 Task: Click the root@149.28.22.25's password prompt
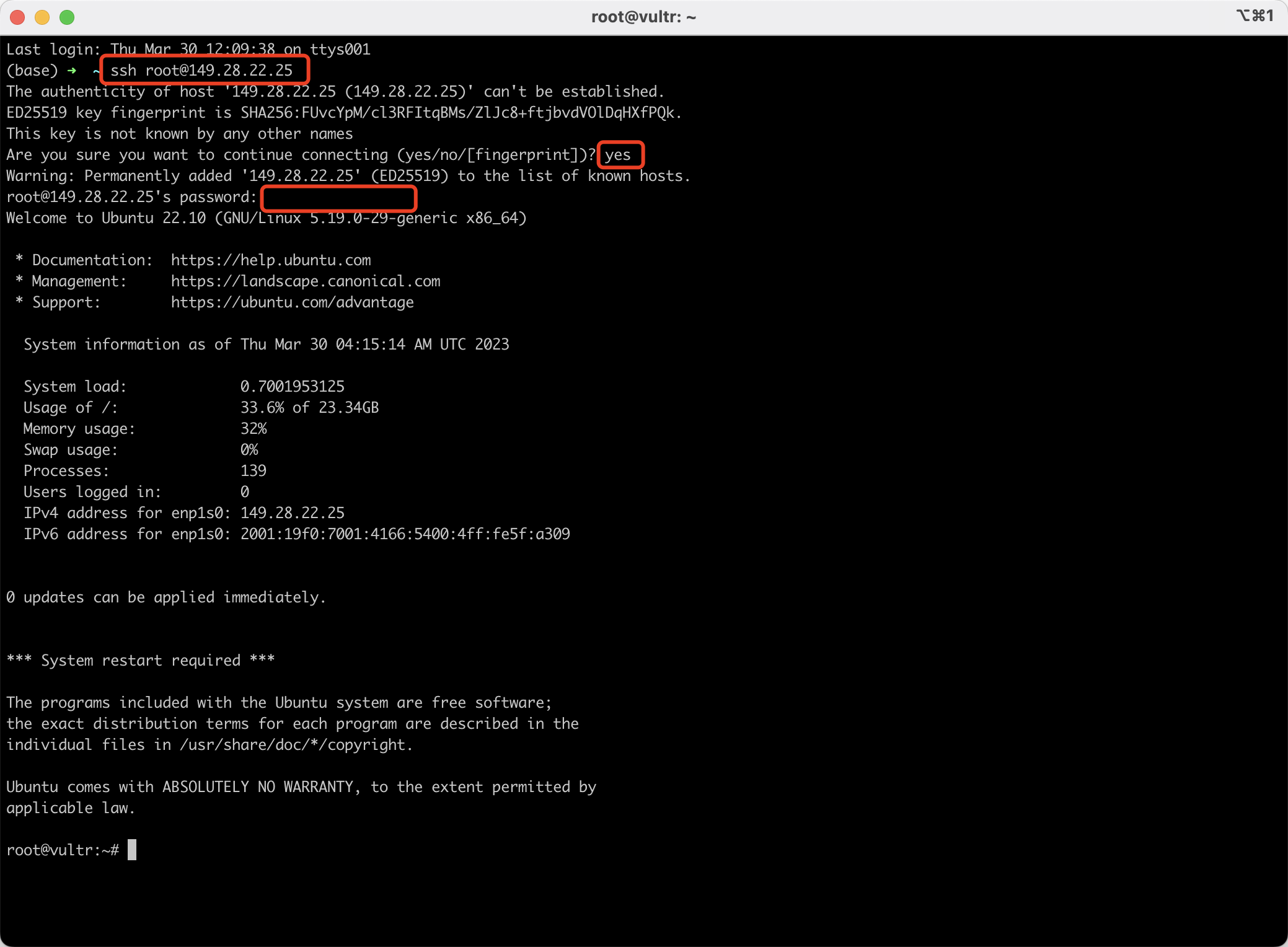point(131,197)
